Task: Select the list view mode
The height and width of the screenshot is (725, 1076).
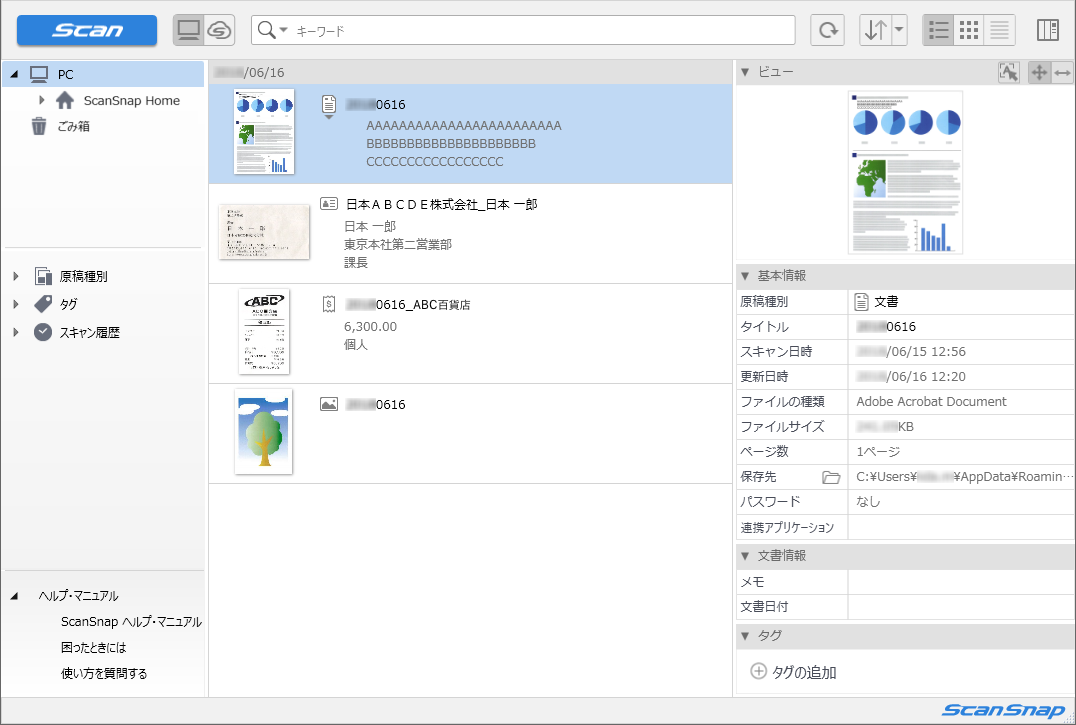Action: tap(938, 30)
